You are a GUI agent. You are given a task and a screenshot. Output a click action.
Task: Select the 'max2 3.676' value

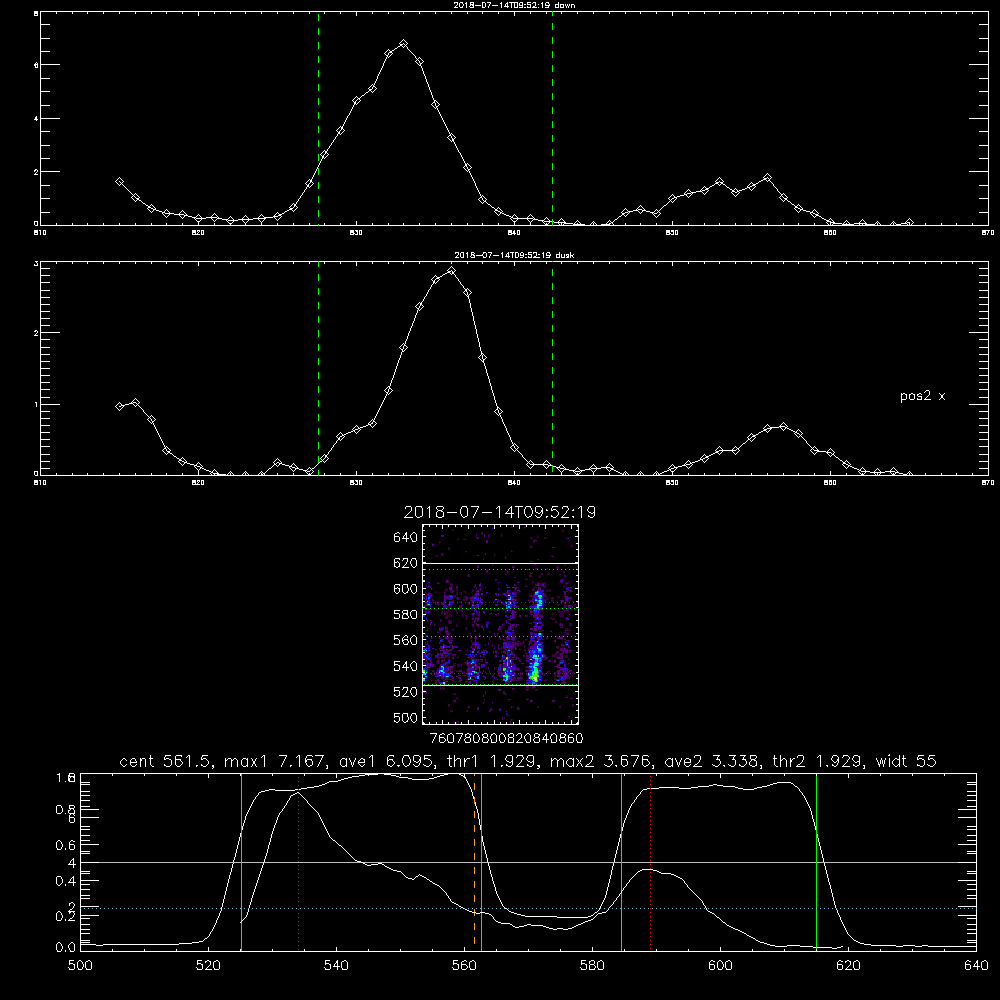[600, 761]
